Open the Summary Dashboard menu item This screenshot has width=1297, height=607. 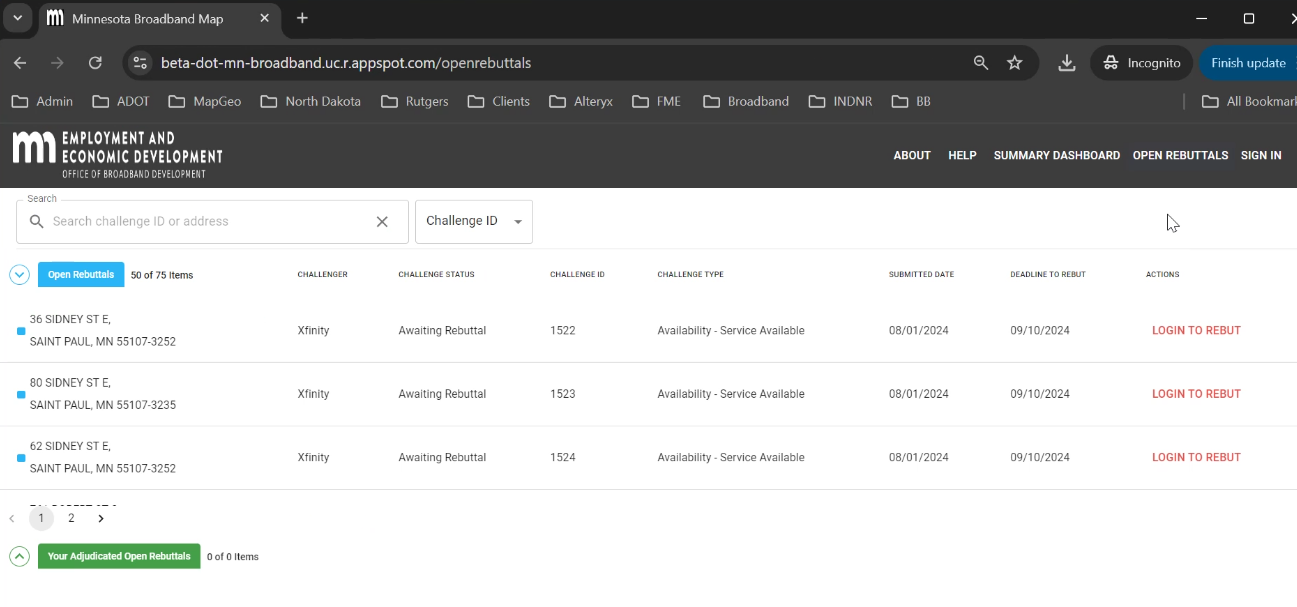tap(1056, 156)
